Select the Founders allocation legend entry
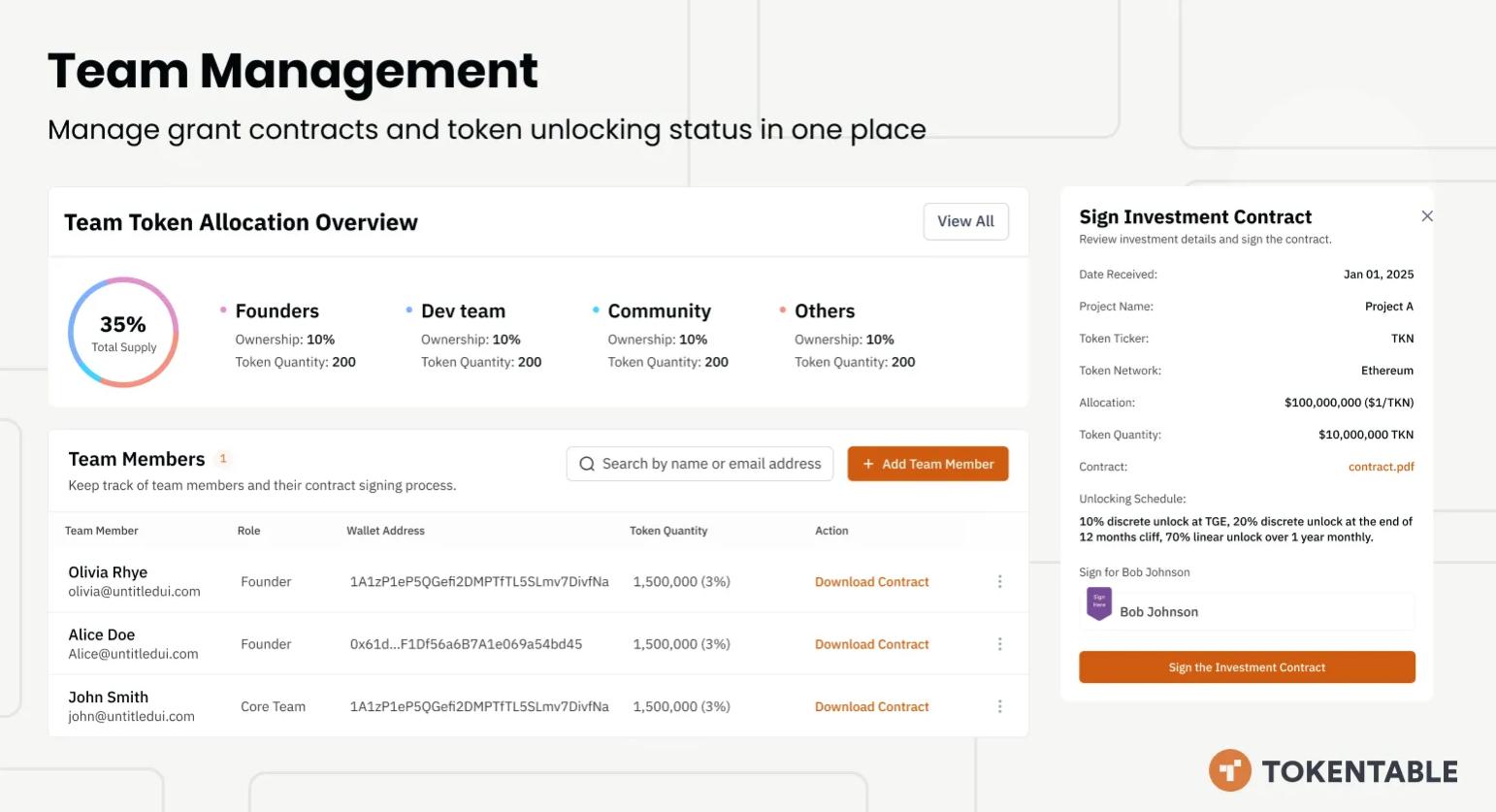 pos(276,311)
